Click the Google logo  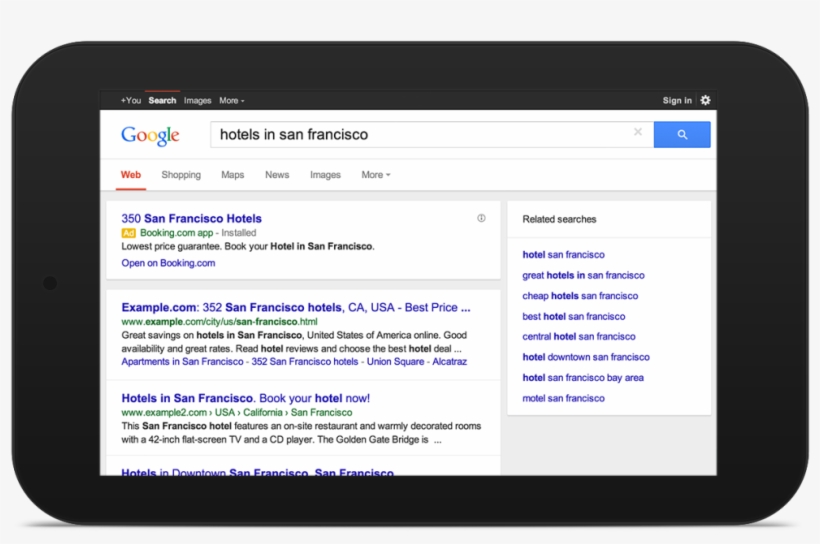150,135
